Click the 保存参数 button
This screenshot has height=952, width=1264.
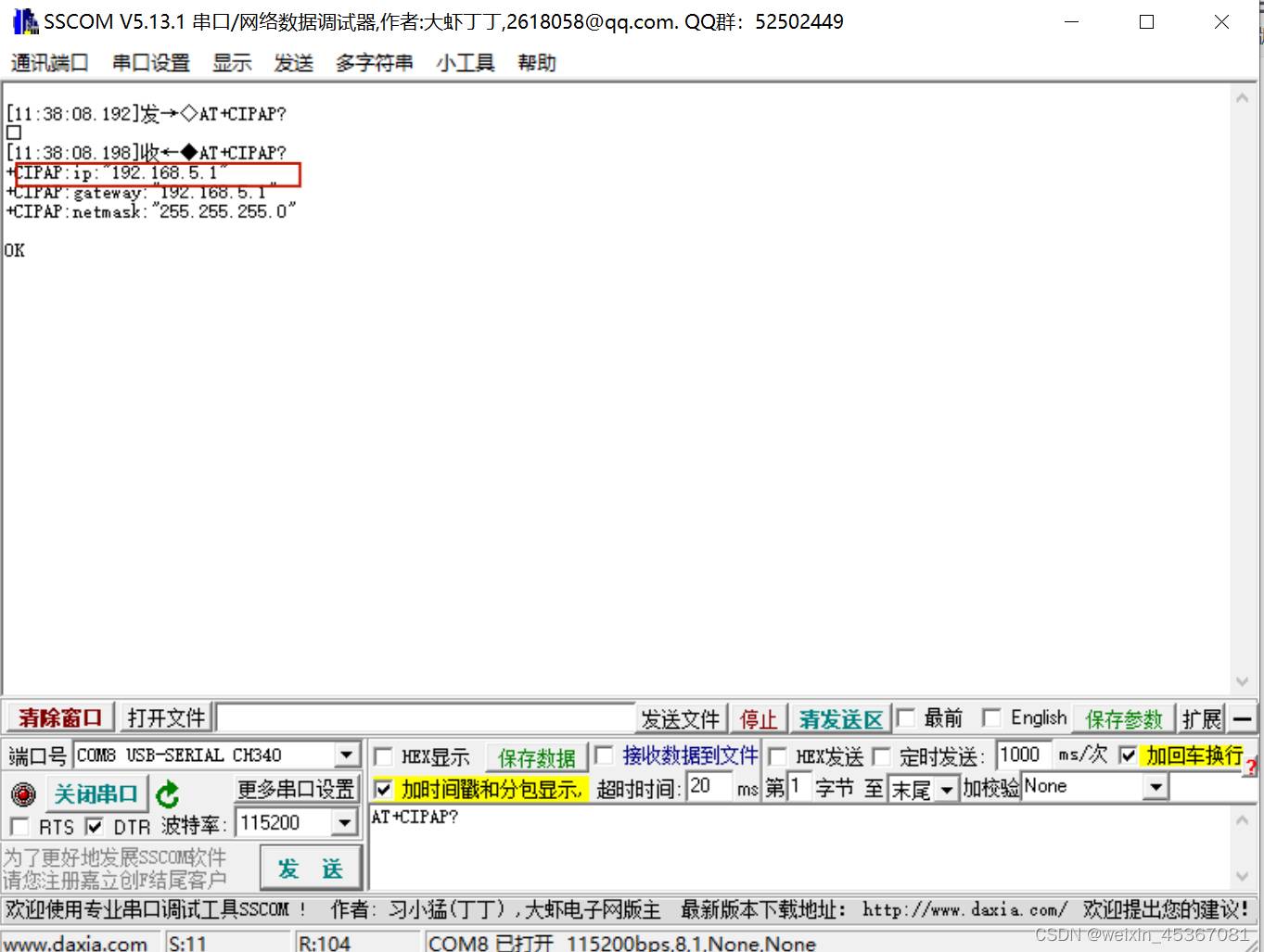[x=1123, y=718]
